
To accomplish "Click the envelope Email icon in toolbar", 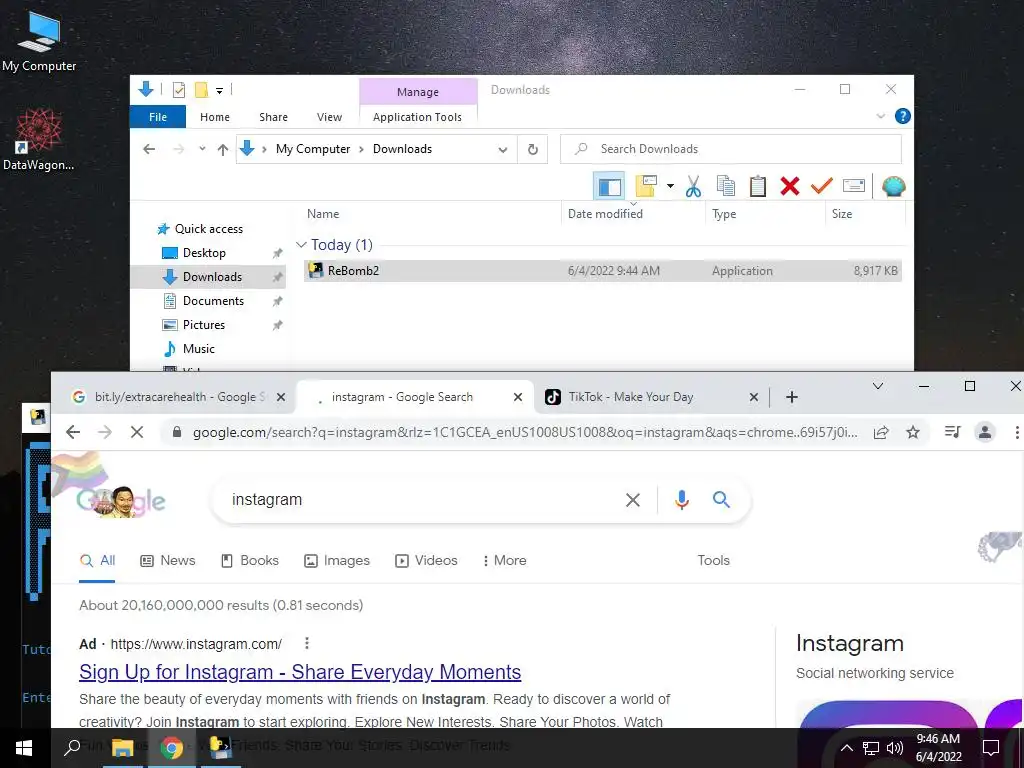I will coord(854,187).
